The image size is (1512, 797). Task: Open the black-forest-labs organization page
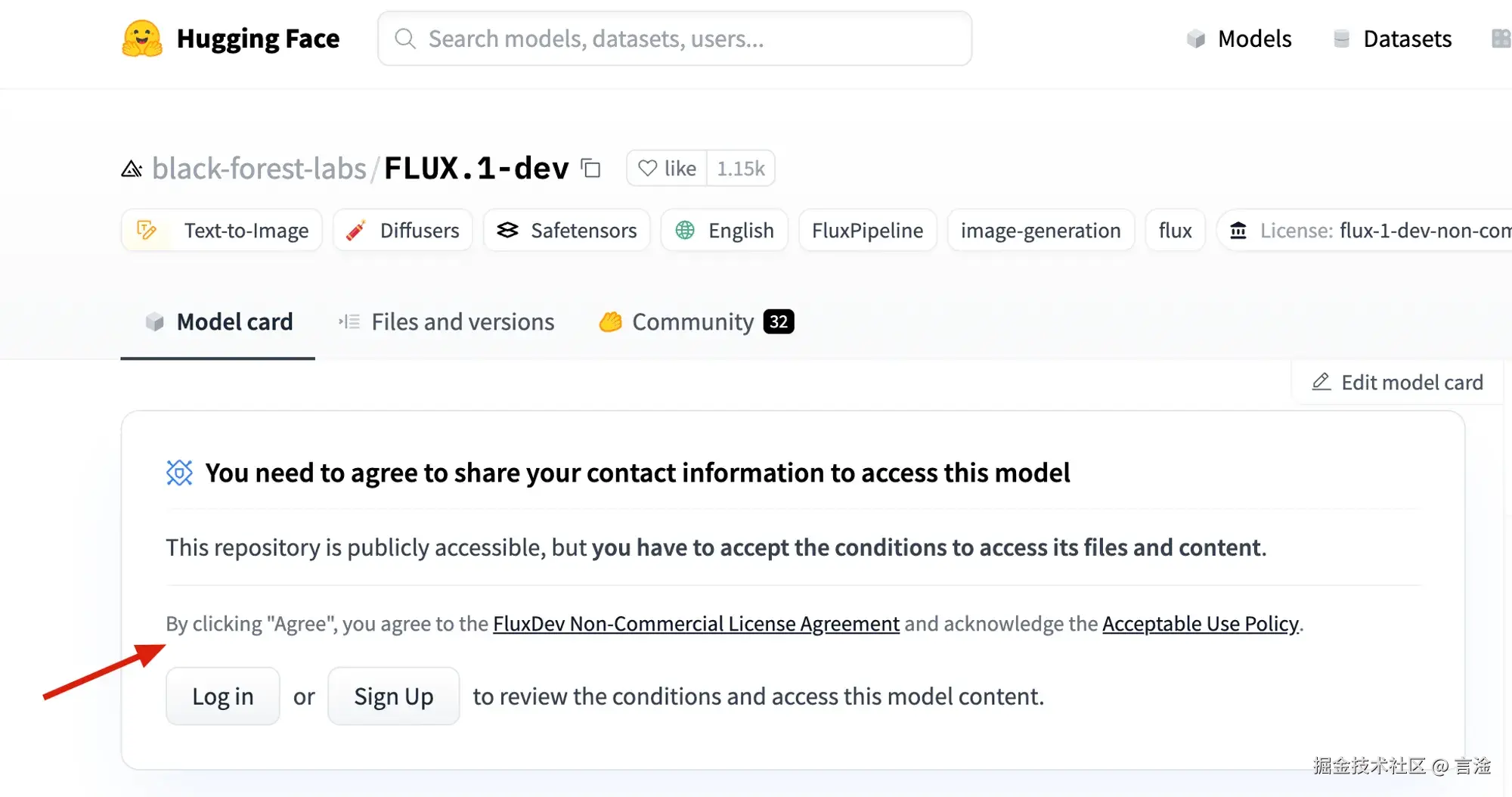(x=259, y=169)
